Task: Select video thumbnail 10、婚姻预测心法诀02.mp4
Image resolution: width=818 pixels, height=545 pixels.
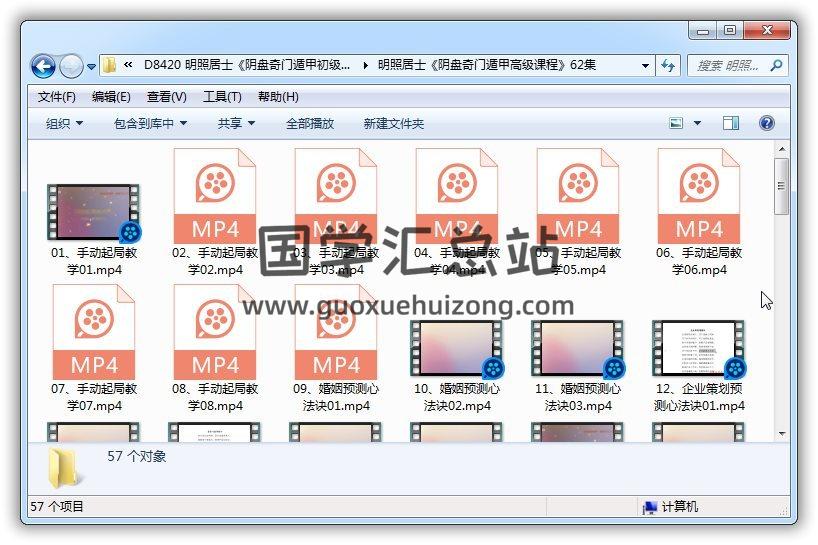Action: [x=457, y=348]
